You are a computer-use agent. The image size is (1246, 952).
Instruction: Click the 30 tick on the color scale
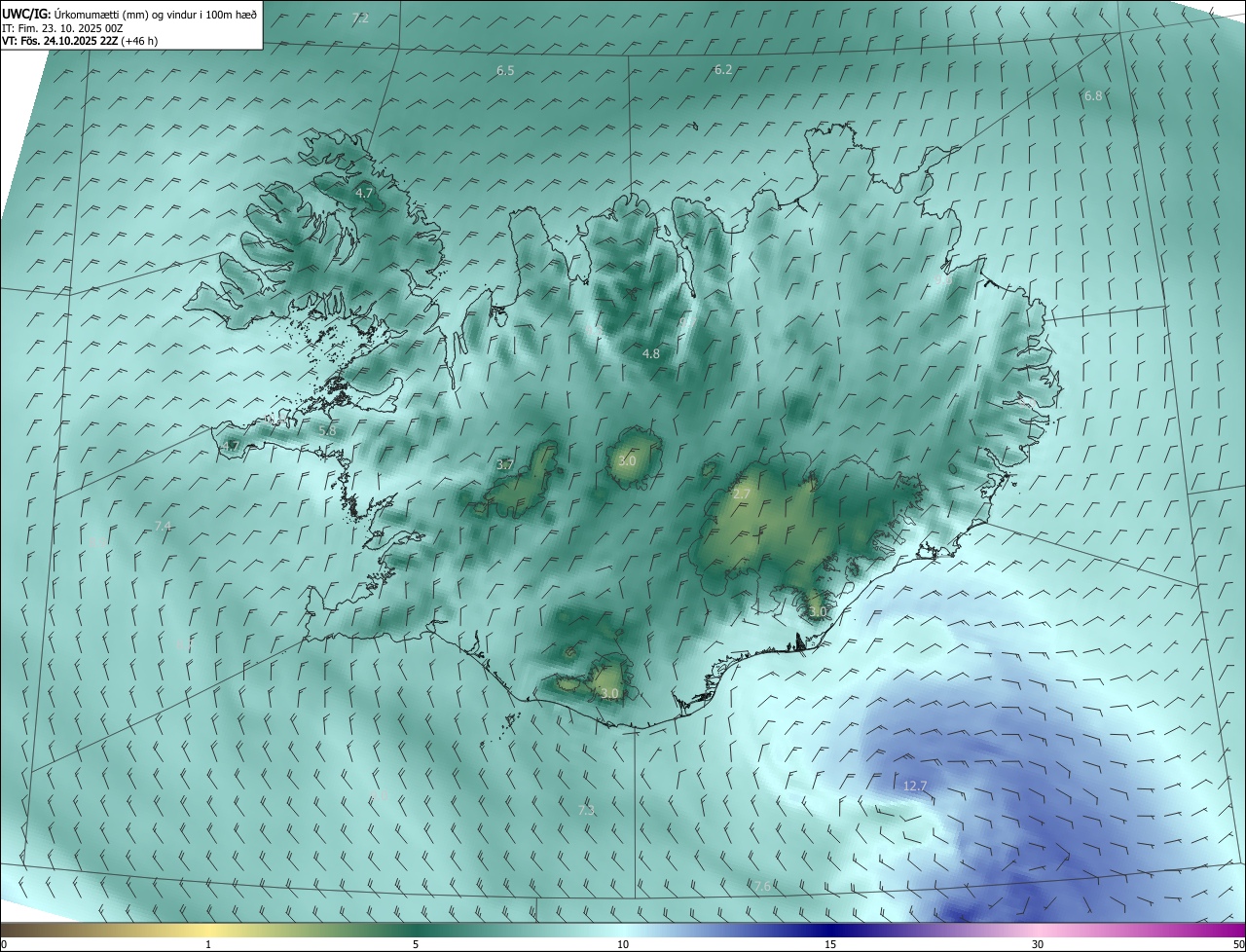[1038, 944]
